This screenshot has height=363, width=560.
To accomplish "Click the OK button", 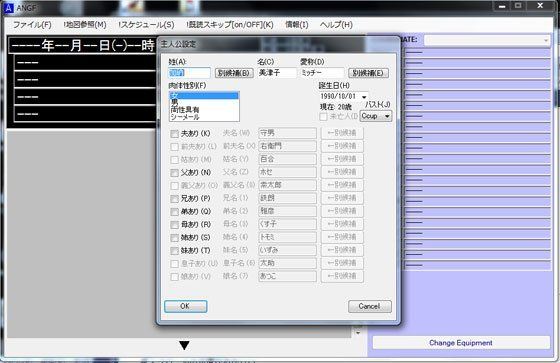I will [x=185, y=306].
